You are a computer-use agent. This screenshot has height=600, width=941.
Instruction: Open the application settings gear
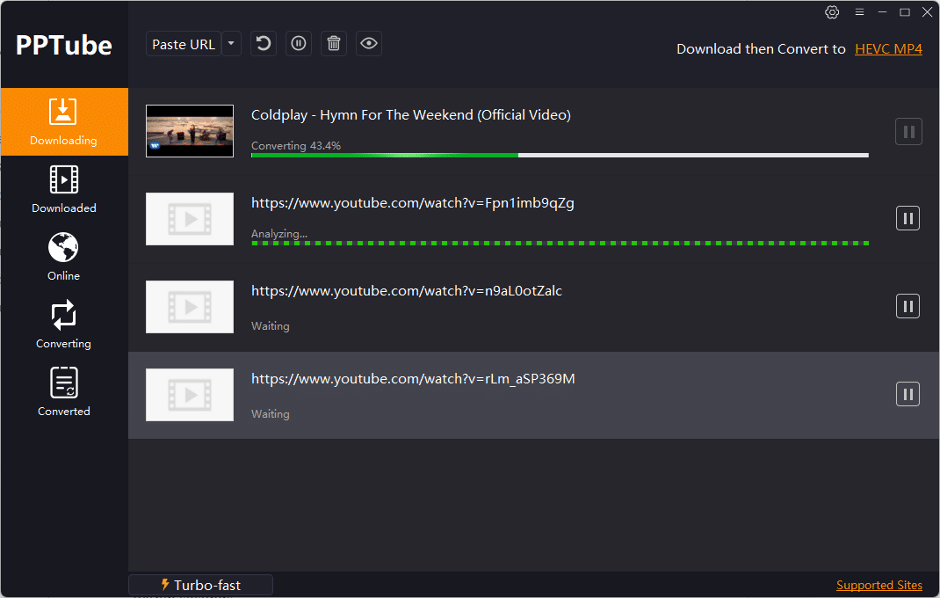pyautogui.click(x=832, y=12)
